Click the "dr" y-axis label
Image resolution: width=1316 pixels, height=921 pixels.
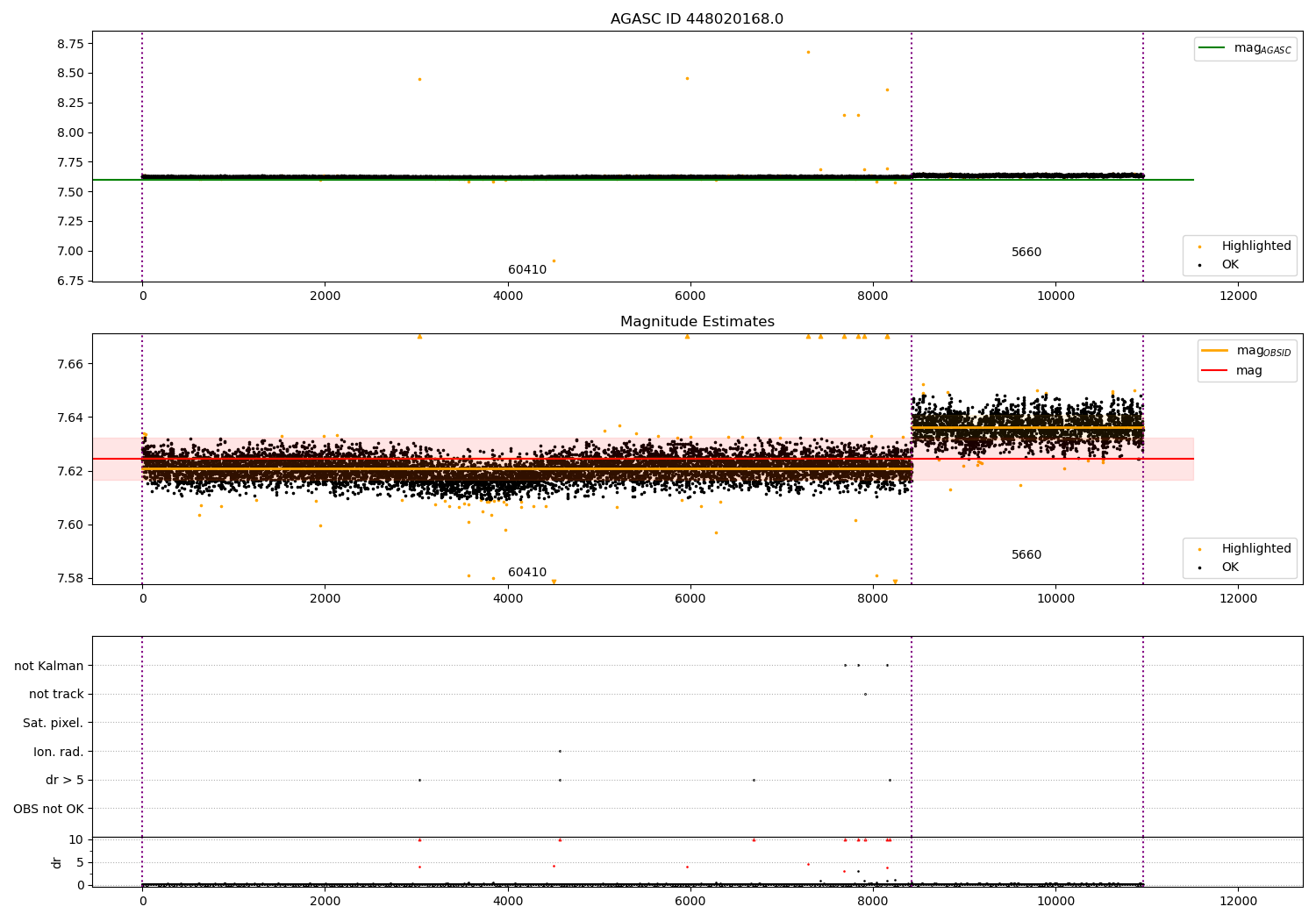pyautogui.click(x=57, y=862)
